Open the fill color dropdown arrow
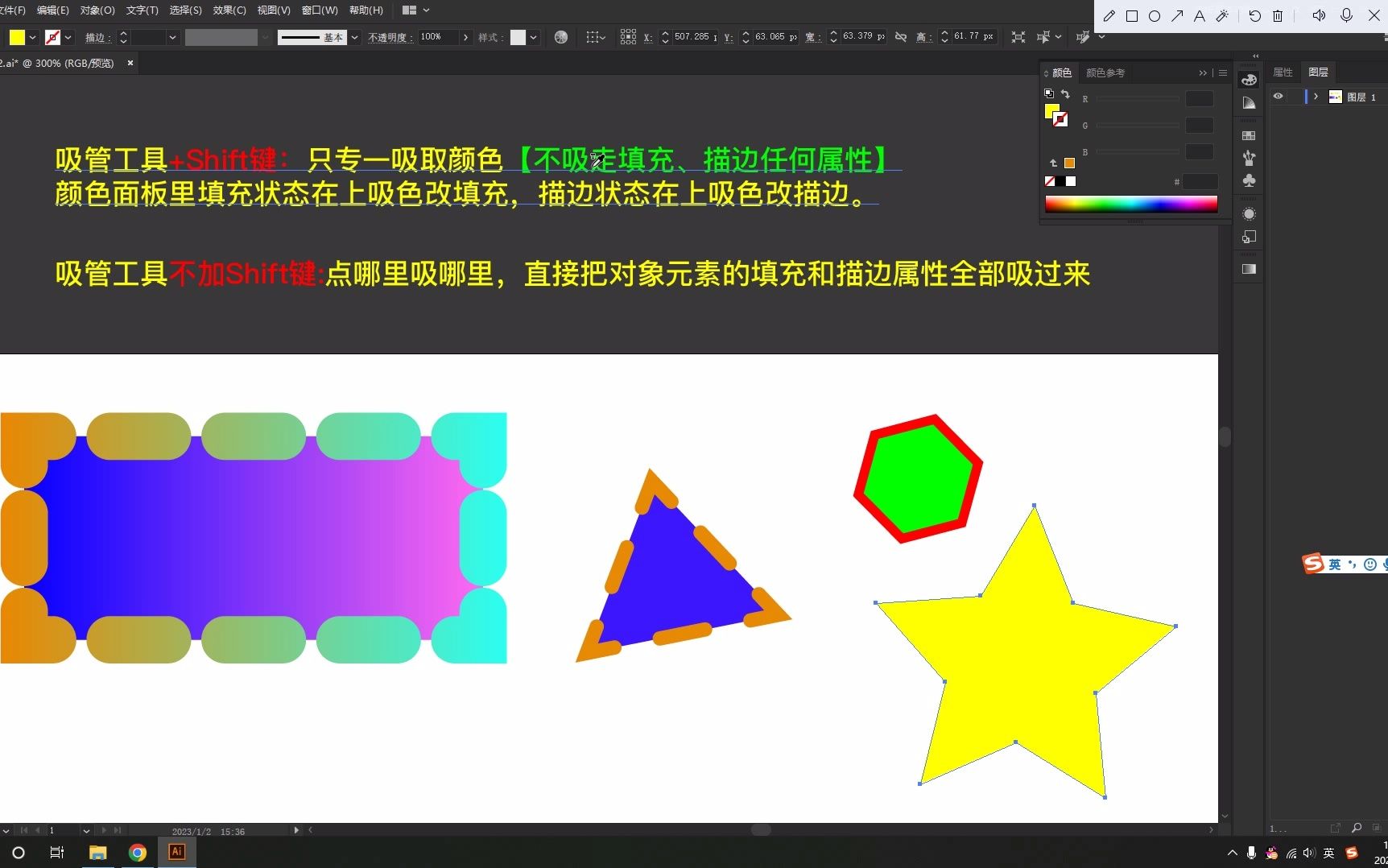 click(33, 37)
